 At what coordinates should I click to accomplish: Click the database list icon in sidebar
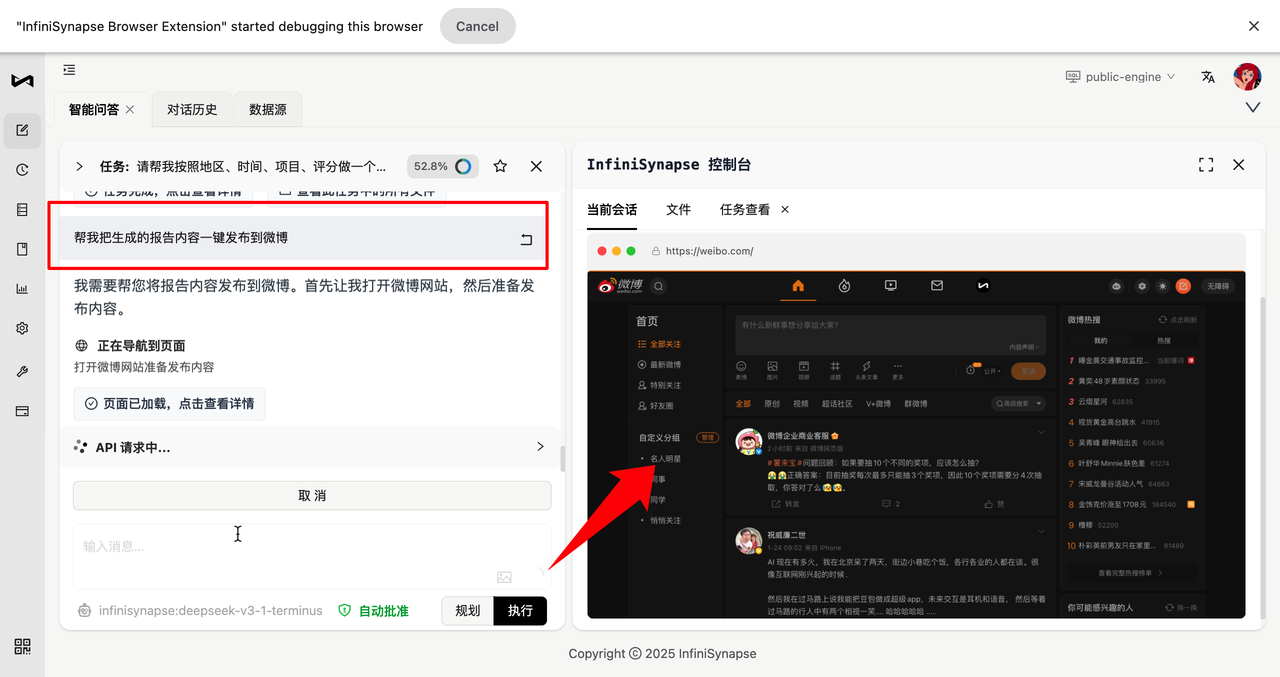(22, 210)
